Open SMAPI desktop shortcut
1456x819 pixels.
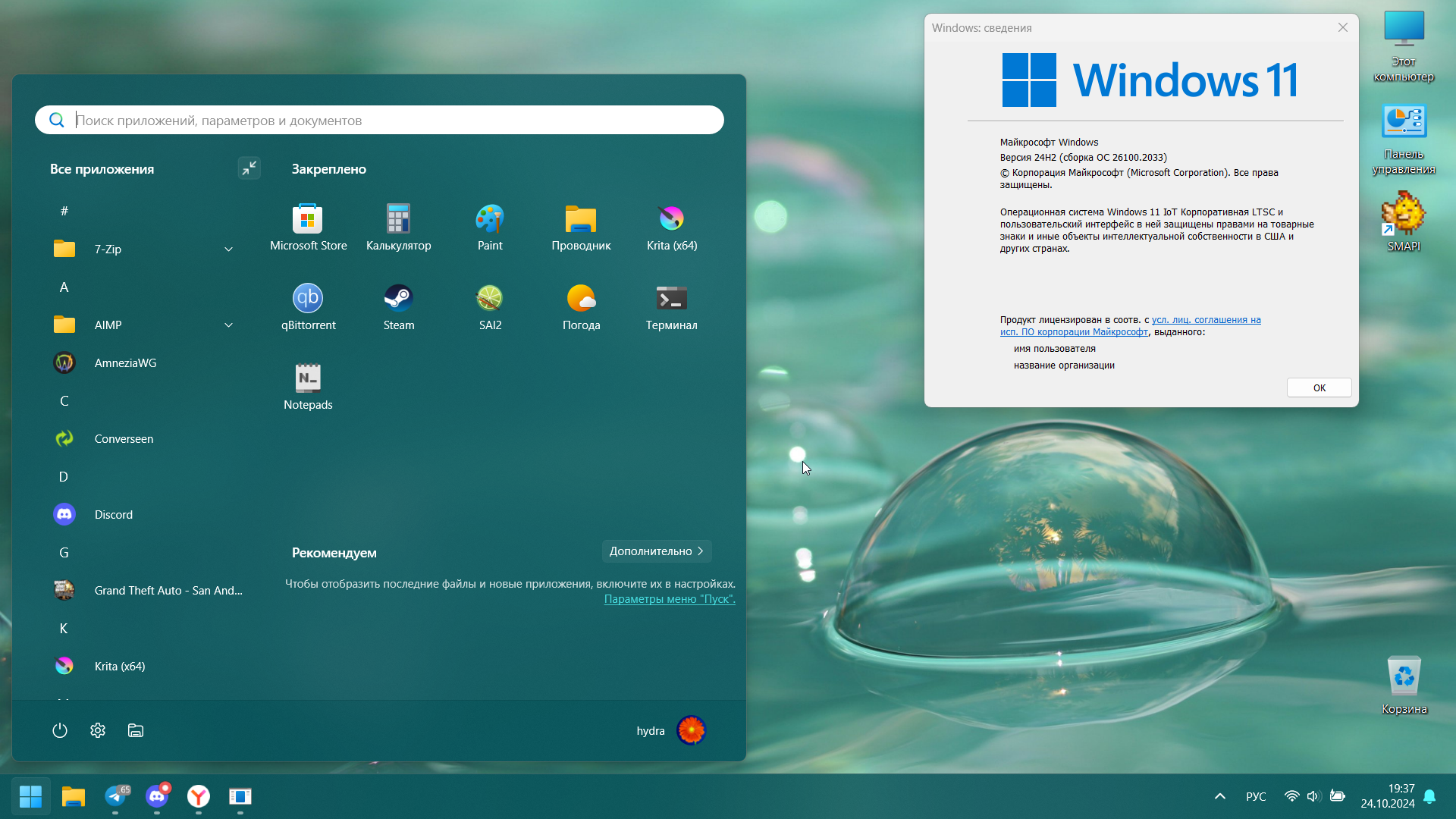(1404, 221)
